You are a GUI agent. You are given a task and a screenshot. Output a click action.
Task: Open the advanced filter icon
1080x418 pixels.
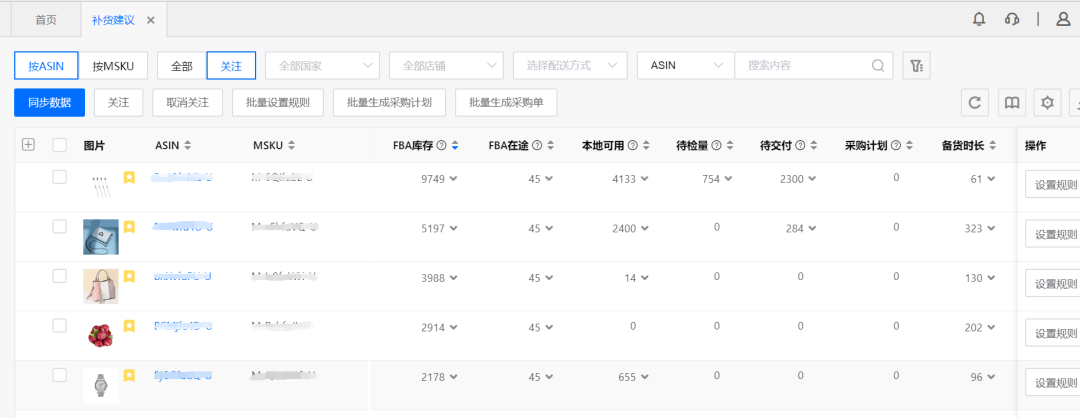pos(916,65)
